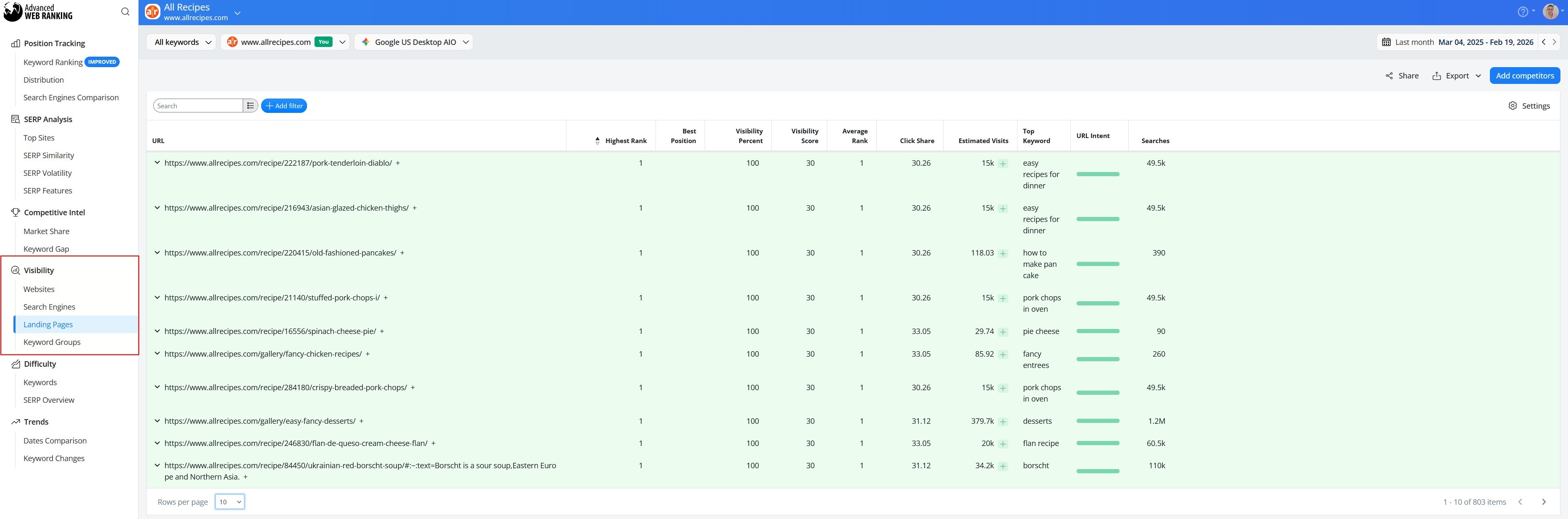The width and height of the screenshot is (1568, 519).
Task: Expand the crispy-breaded-pork-chops row
Action: coord(157,388)
